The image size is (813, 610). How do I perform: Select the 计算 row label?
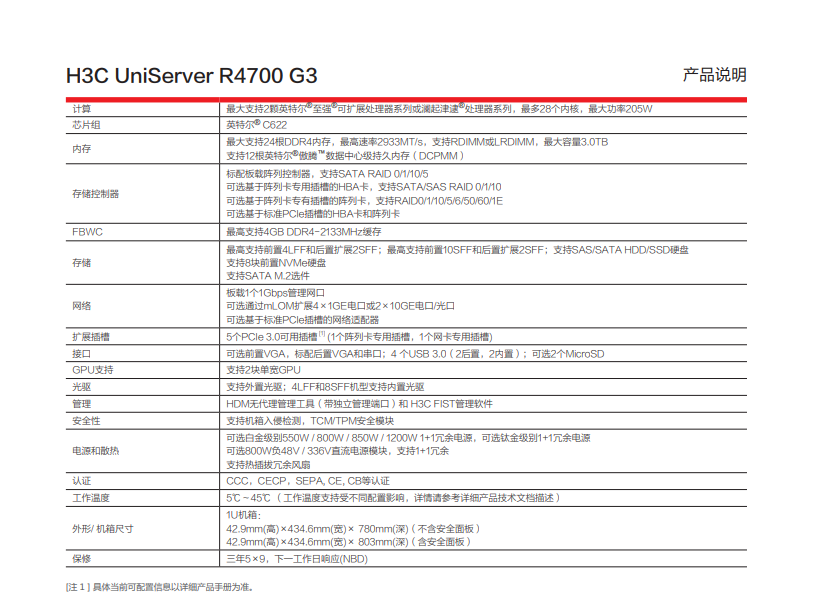81,109
